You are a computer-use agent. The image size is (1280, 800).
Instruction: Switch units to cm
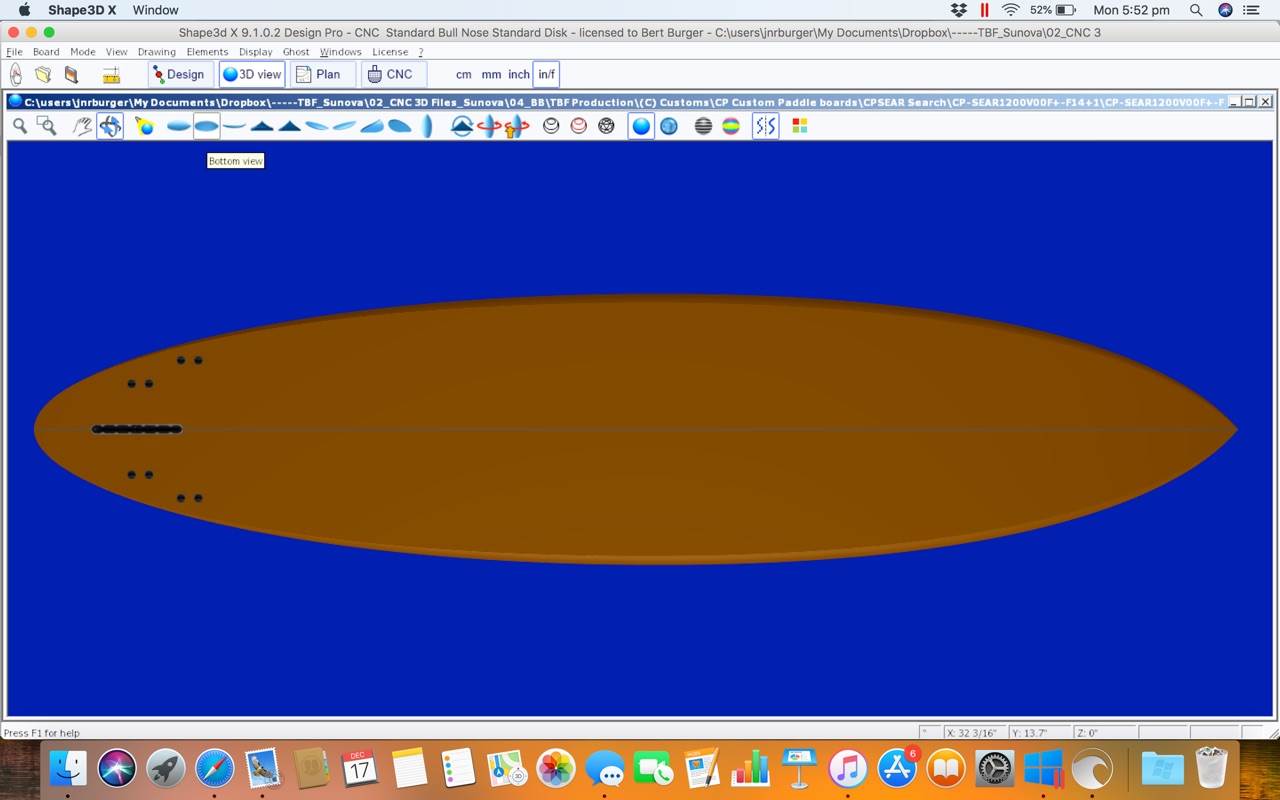click(464, 74)
